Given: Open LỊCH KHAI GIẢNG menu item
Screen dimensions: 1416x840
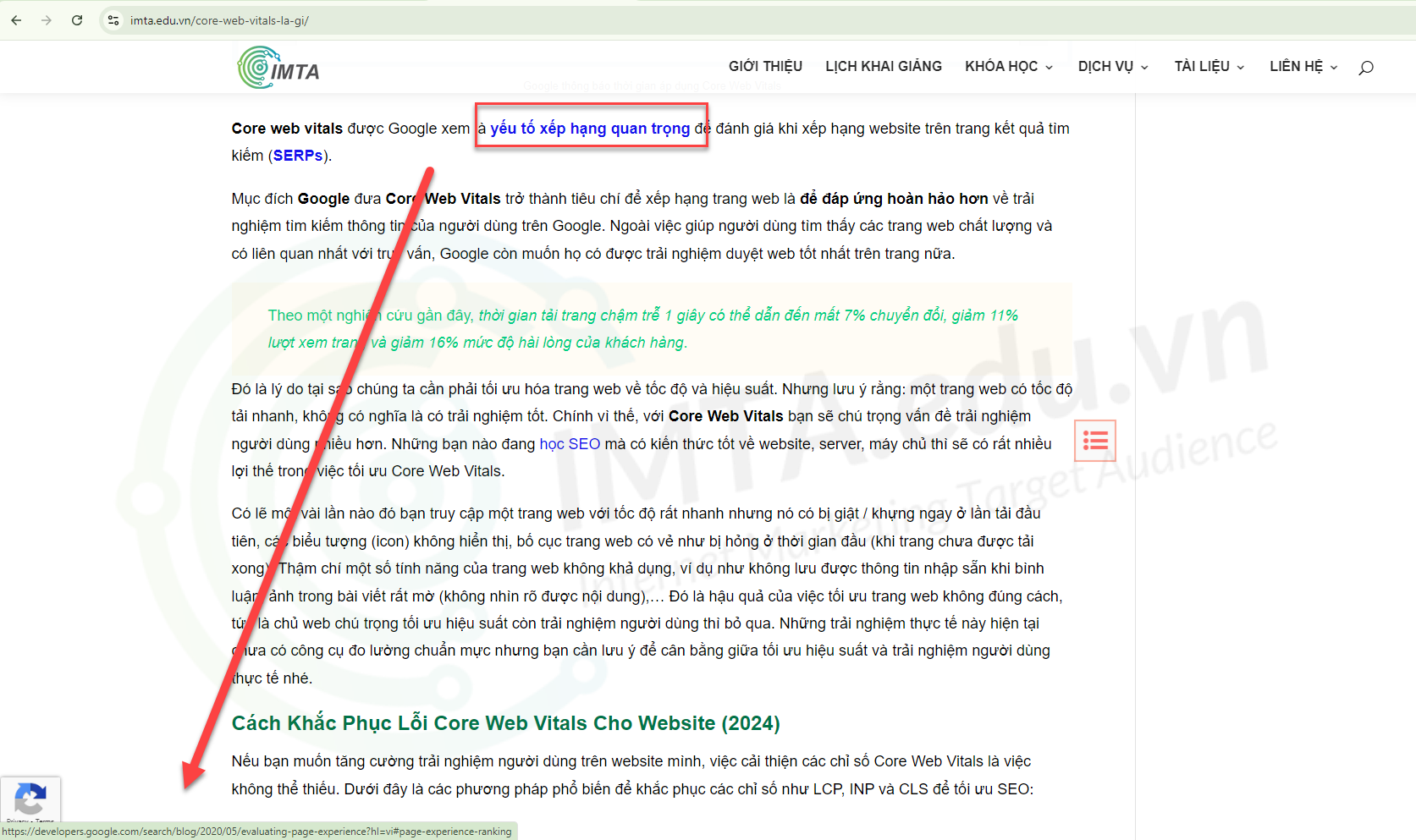Looking at the screenshot, I should click(884, 67).
